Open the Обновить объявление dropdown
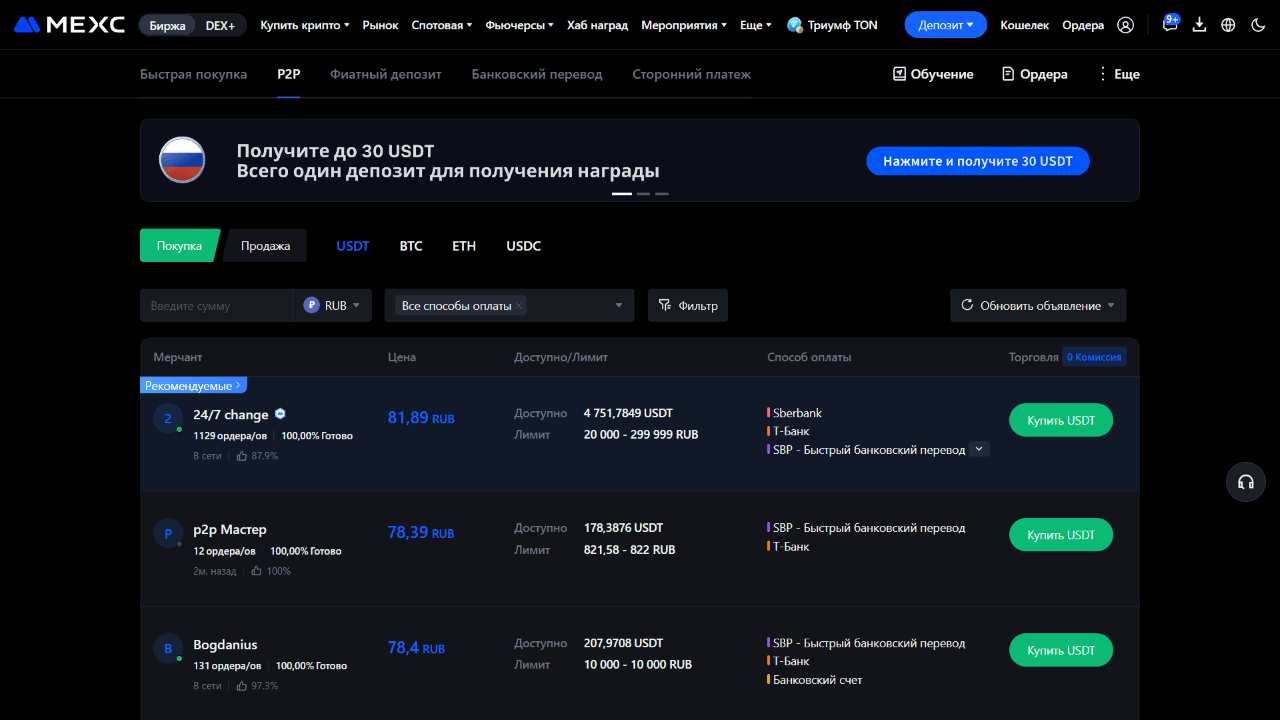 1038,305
